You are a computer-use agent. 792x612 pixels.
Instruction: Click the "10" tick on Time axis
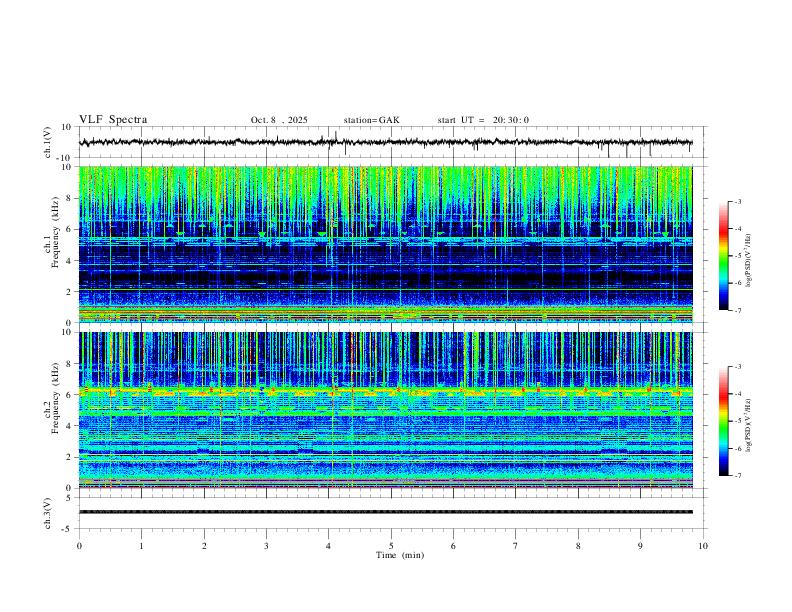click(x=703, y=546)
